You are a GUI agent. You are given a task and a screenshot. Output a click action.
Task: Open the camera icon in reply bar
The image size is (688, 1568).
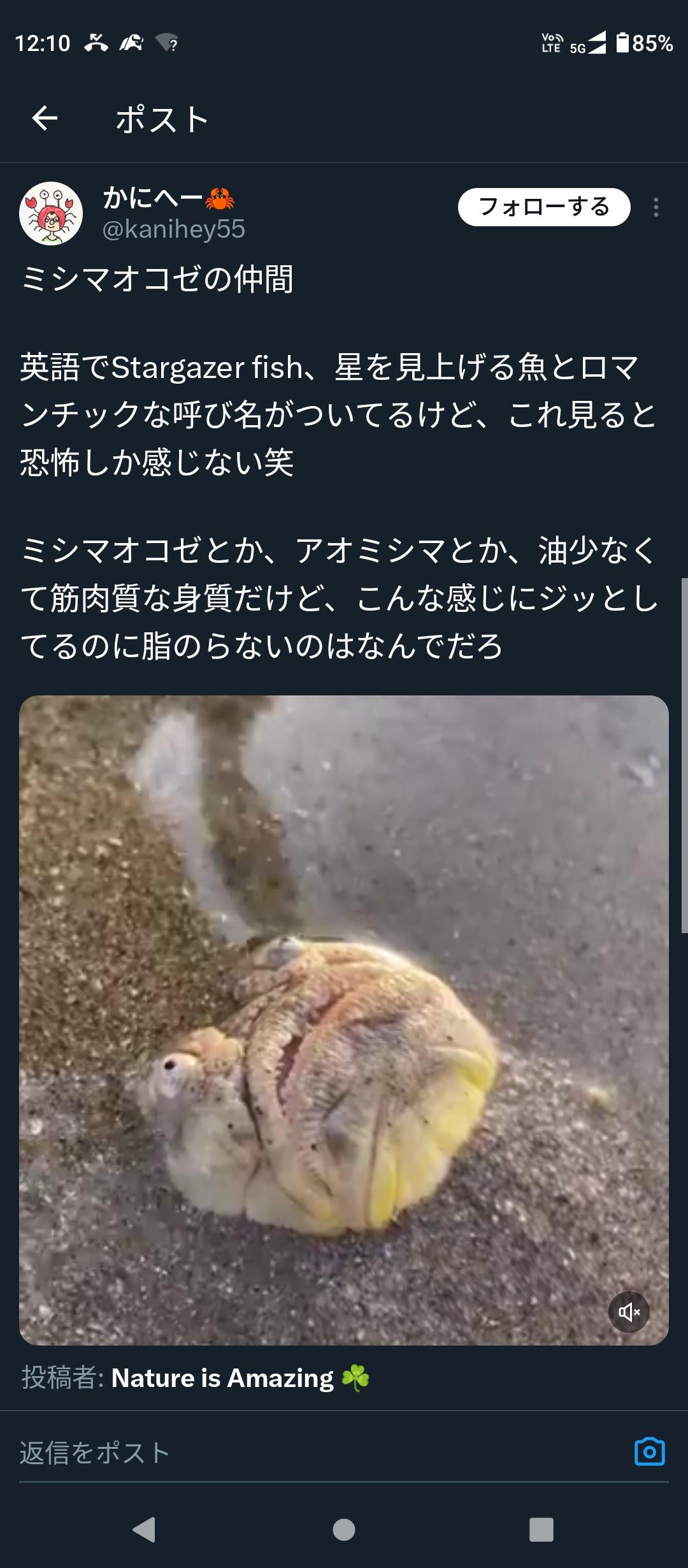[650, 1452]
